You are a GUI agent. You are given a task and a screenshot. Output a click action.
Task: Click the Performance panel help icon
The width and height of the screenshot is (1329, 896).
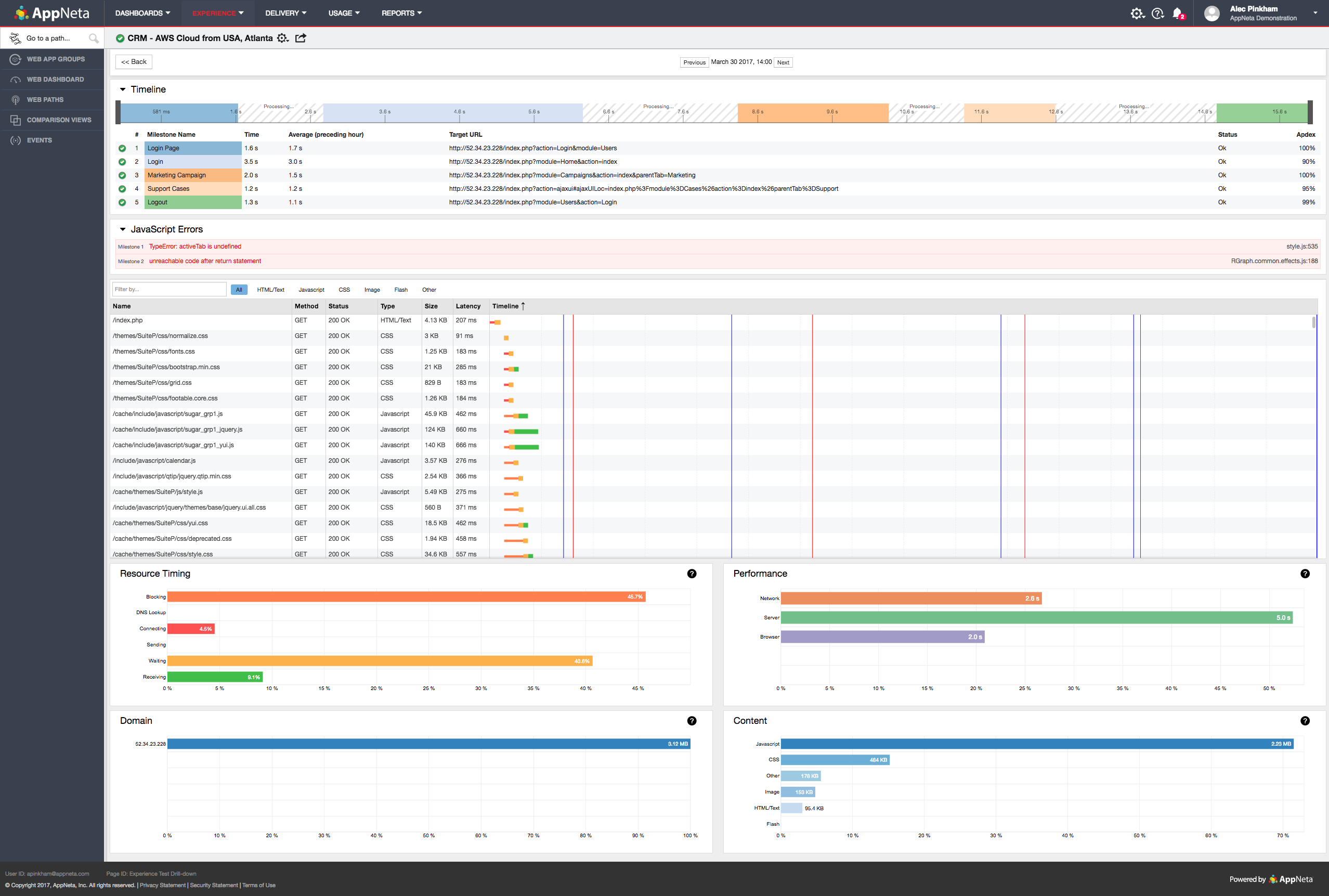(1305, 574)
